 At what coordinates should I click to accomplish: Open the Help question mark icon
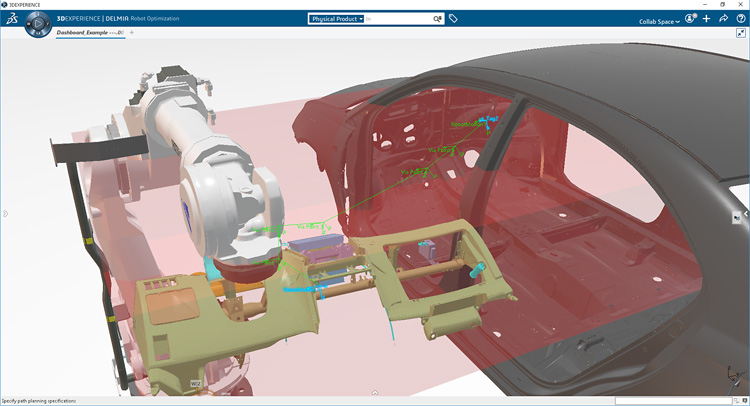point(739,19)
